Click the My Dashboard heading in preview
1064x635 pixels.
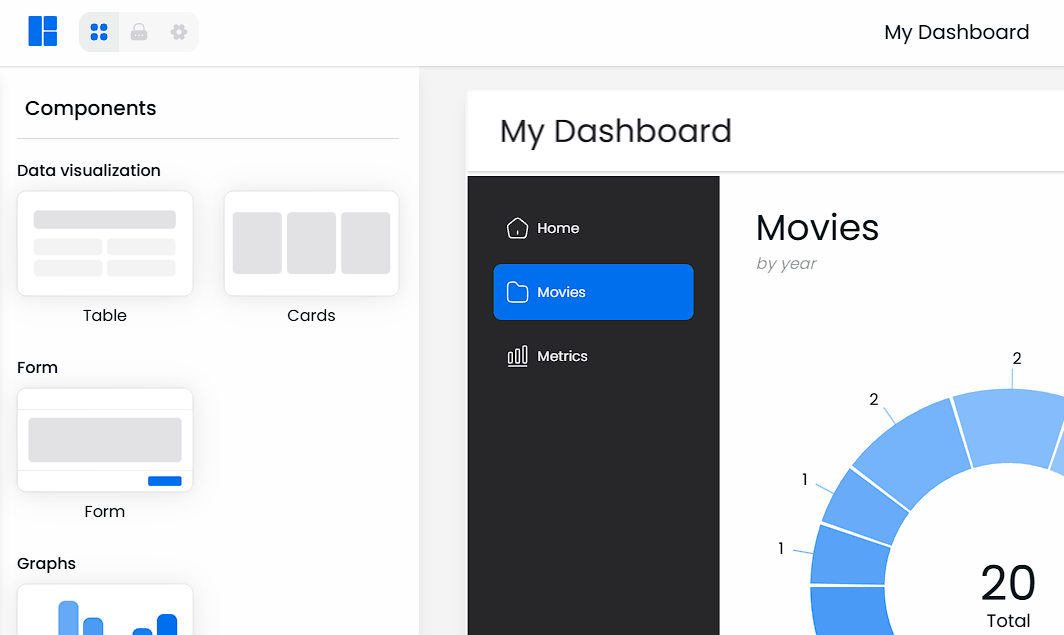(x=615, y=131)
